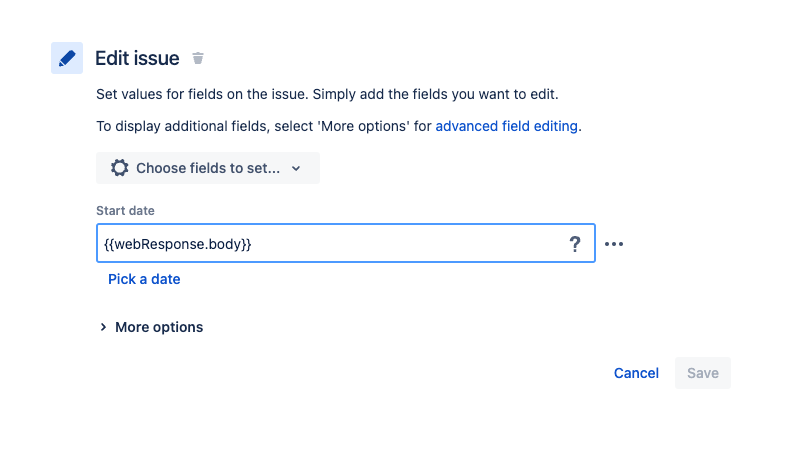Screen dimensions: 794x462
Task: Click the {{webResponse.body}} smart value text
Action: 178,244
